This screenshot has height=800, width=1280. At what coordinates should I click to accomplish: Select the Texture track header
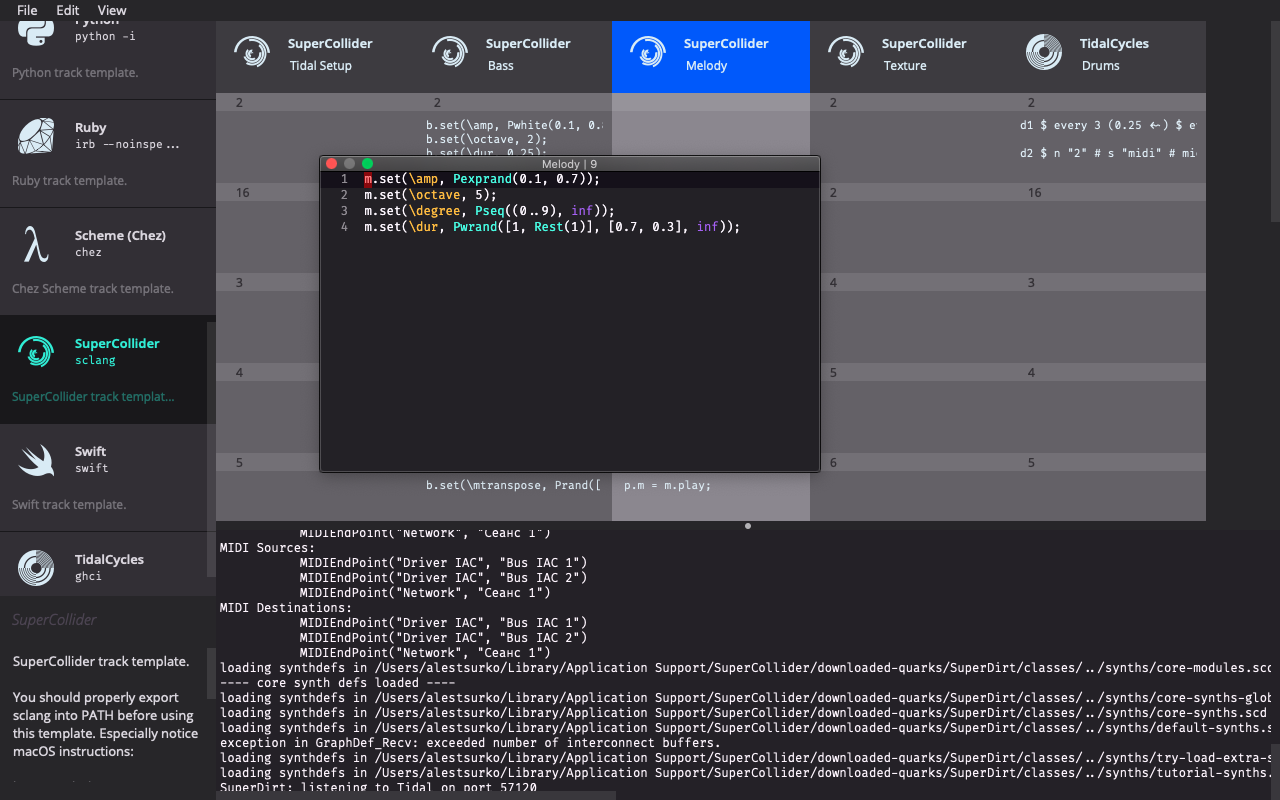tap(908, 57)
